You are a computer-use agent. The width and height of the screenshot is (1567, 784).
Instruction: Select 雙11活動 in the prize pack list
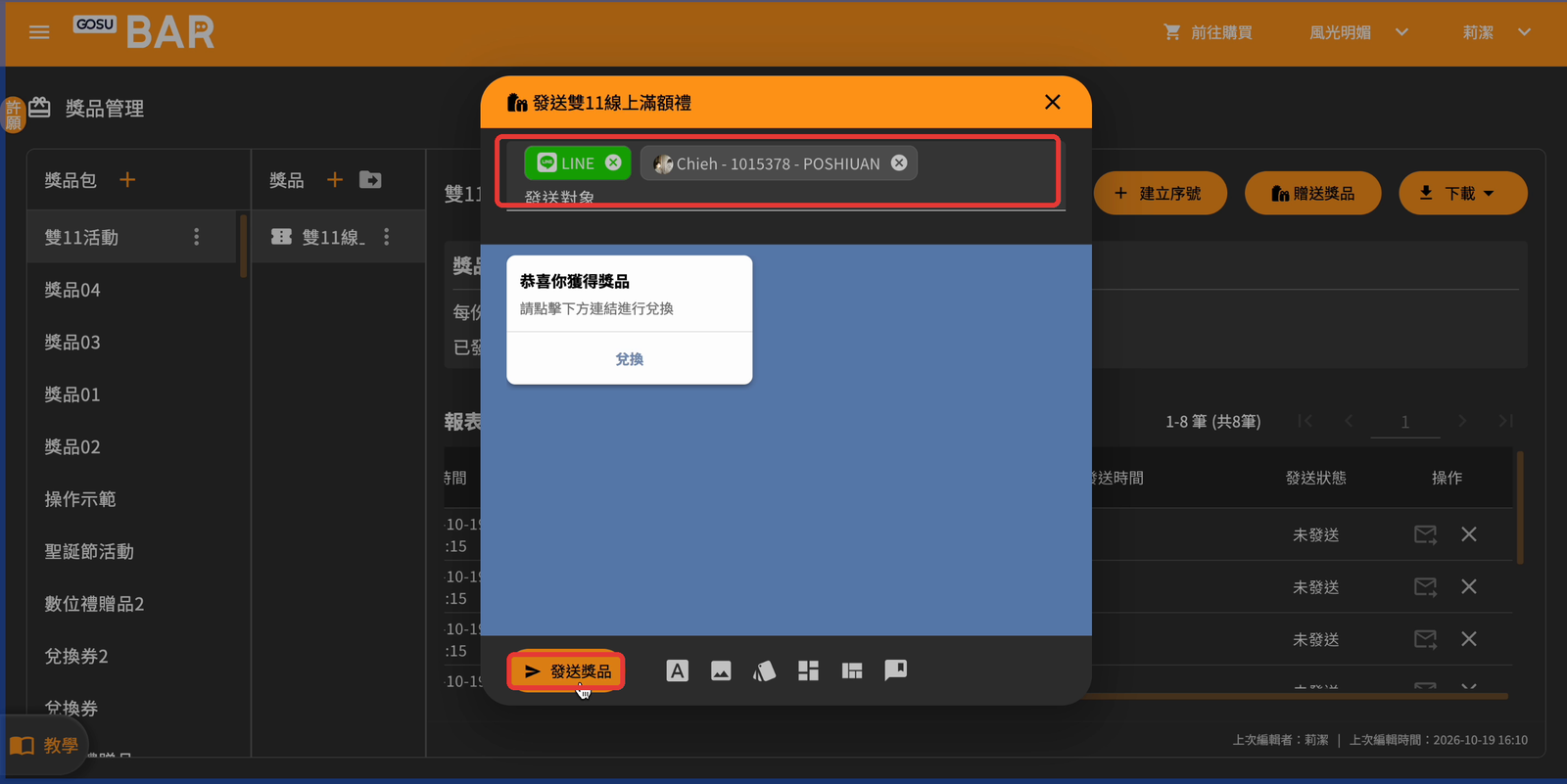[x=132, y=237]
